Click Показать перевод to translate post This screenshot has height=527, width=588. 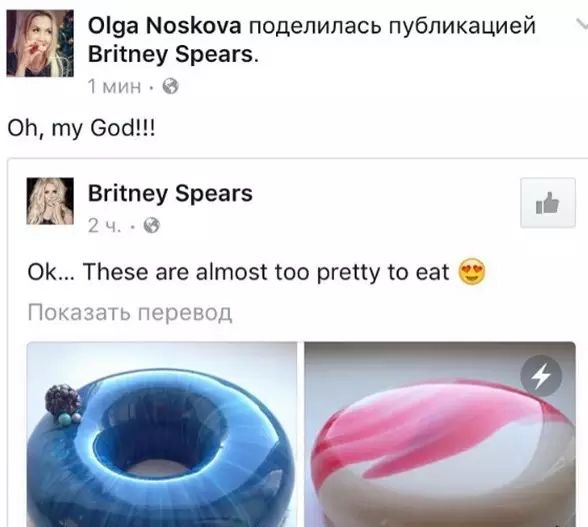click(130, 312)
